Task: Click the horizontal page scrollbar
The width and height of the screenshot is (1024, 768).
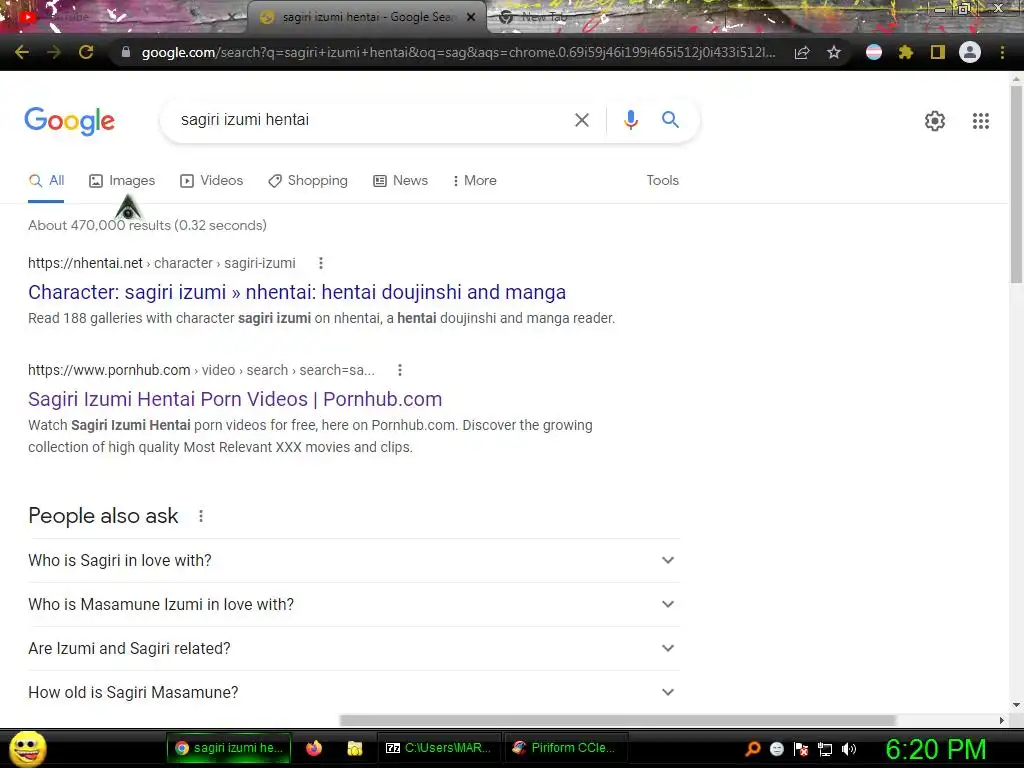Action: point(617,720)
